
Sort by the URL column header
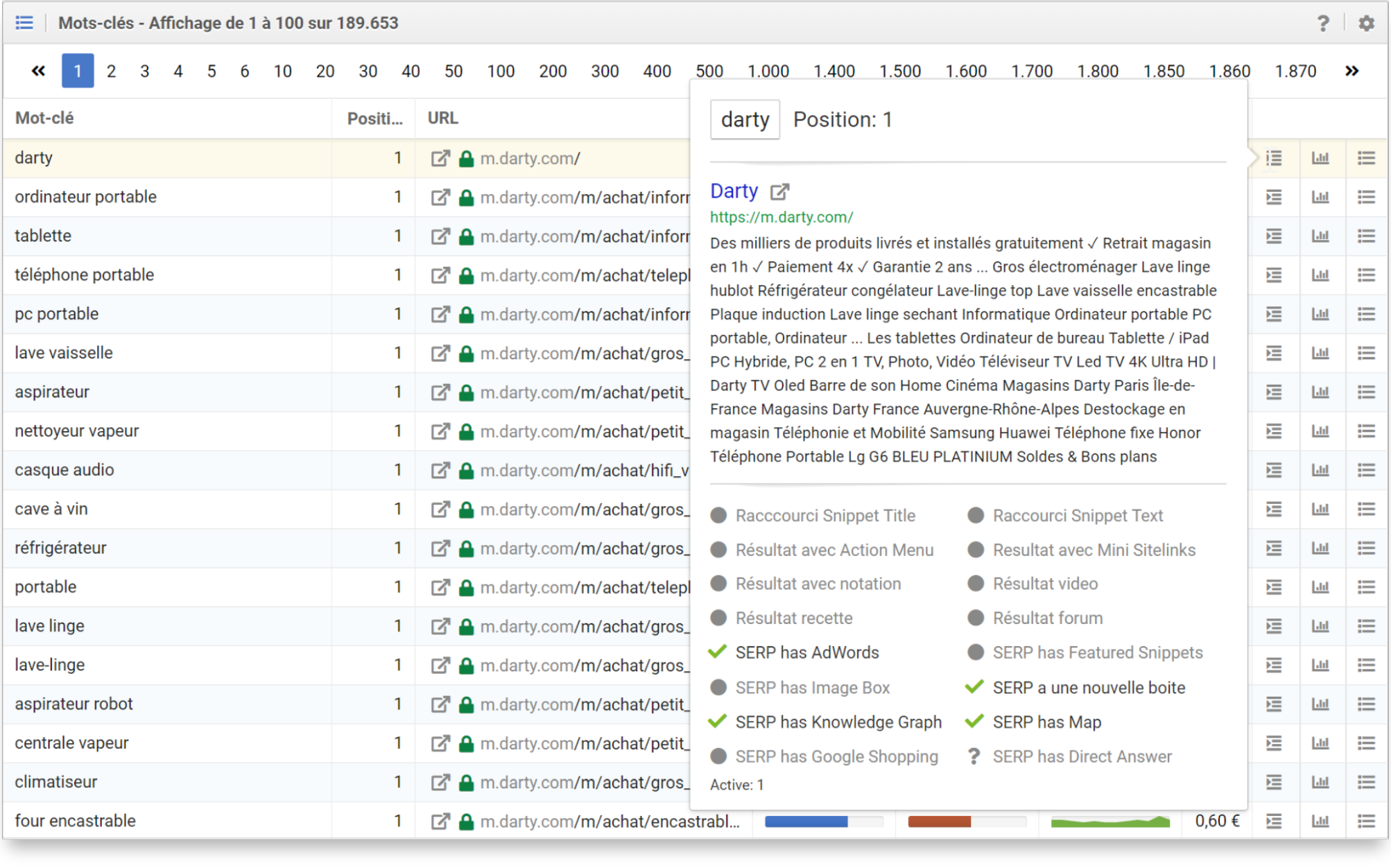coord(442,118)
